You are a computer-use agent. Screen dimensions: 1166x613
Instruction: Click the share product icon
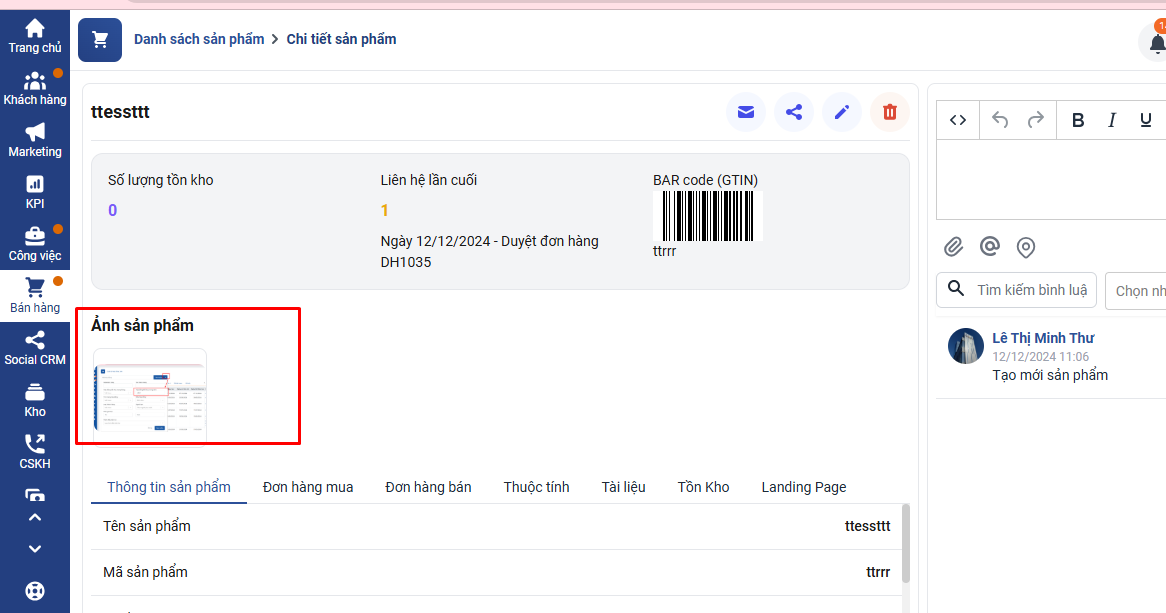794,112
